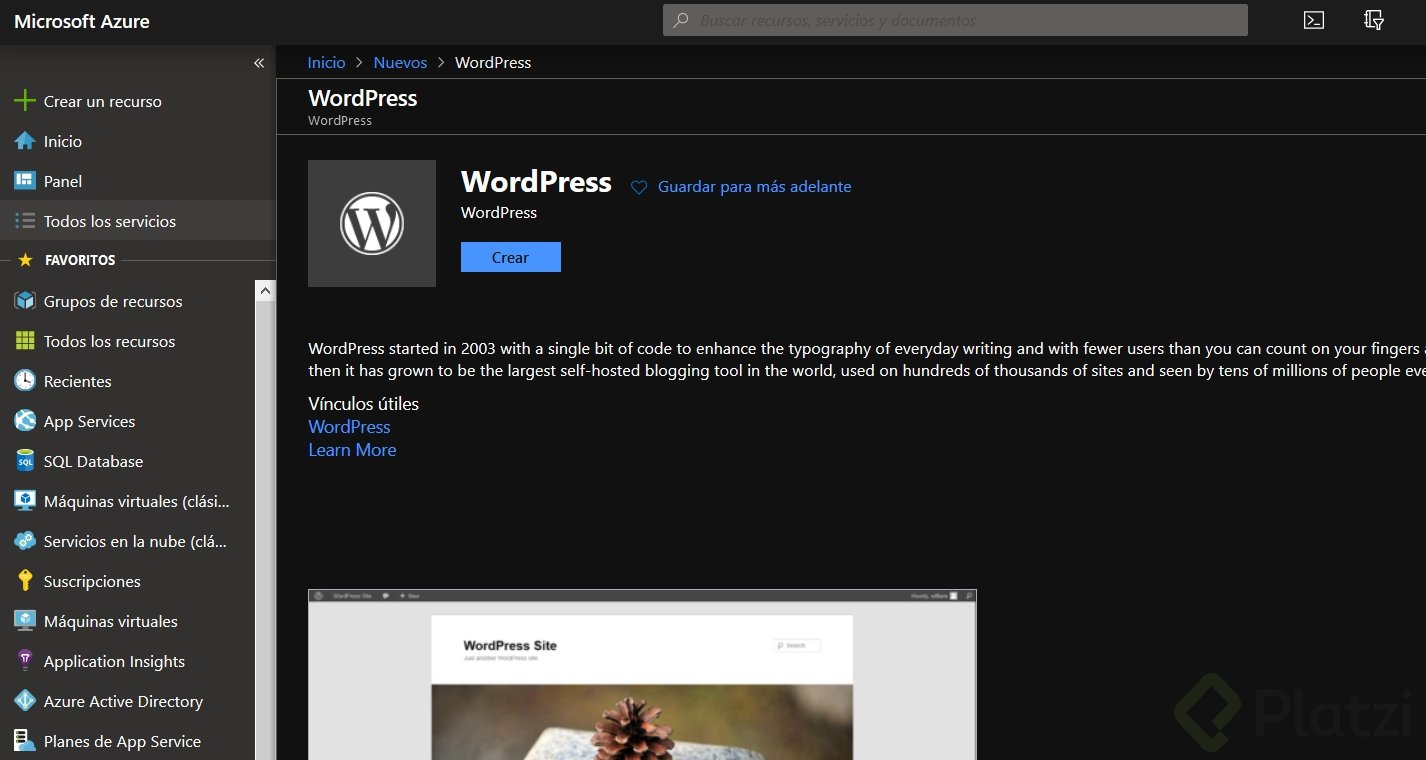Click the sidebar scrollbar track
Viewport: 1426px width, 760px height.
pyautogui.click(x=265, y=530)
